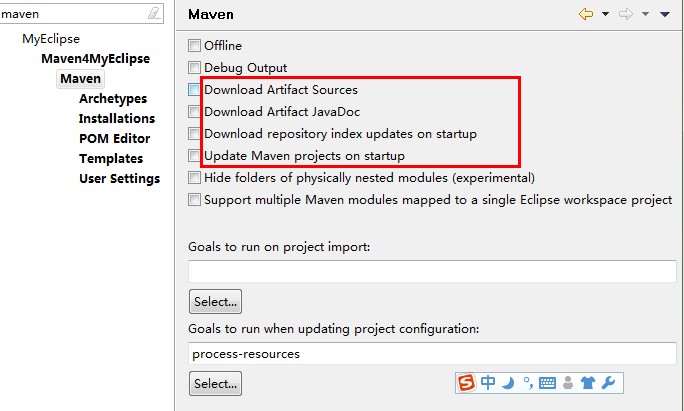Click the back navigation arrow icon
Image resolution: width=684 pixels, height=411 pixels.
pyautogui.click(x=586, y=14)
